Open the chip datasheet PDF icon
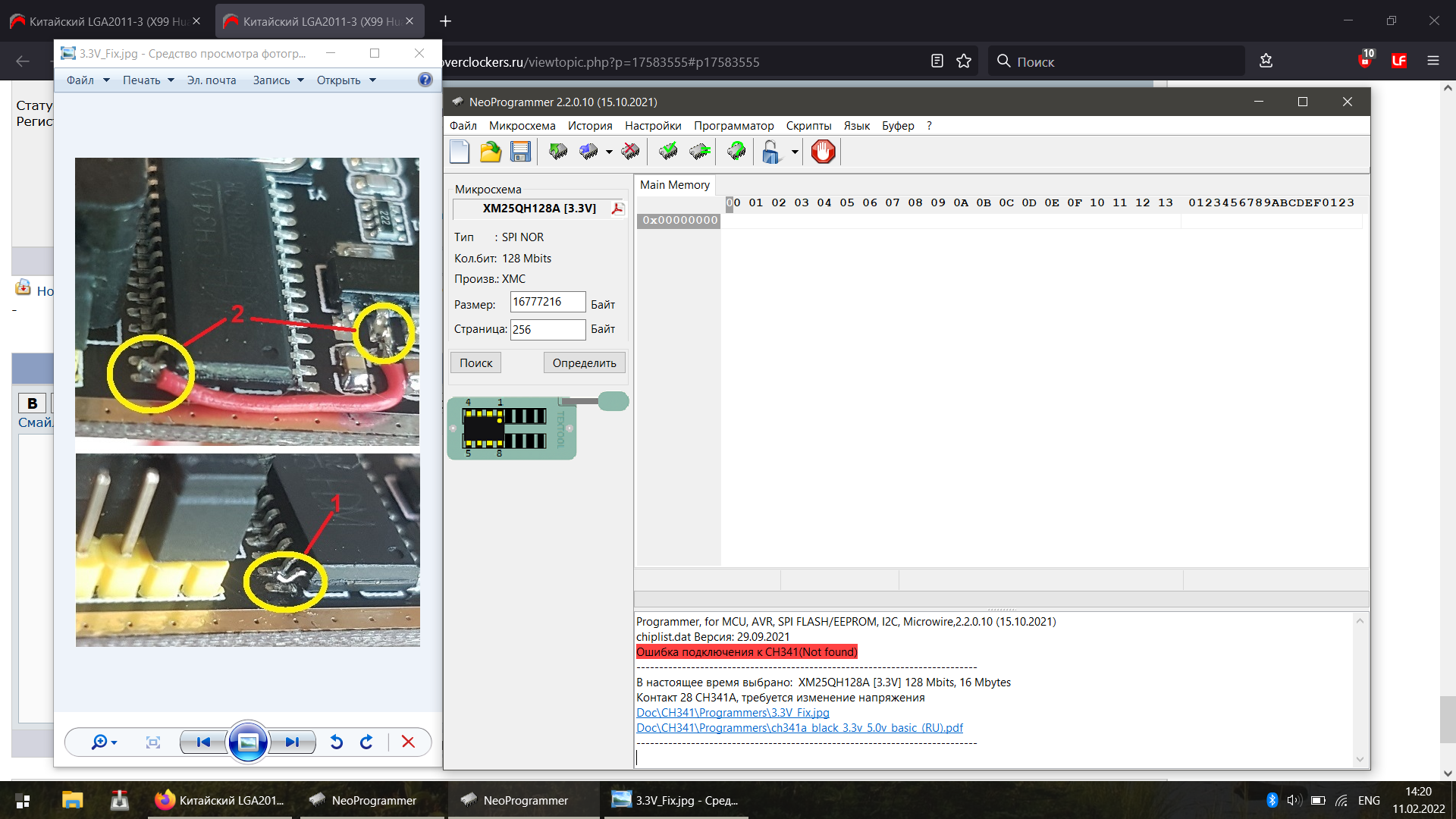 (x=618, y=209)
